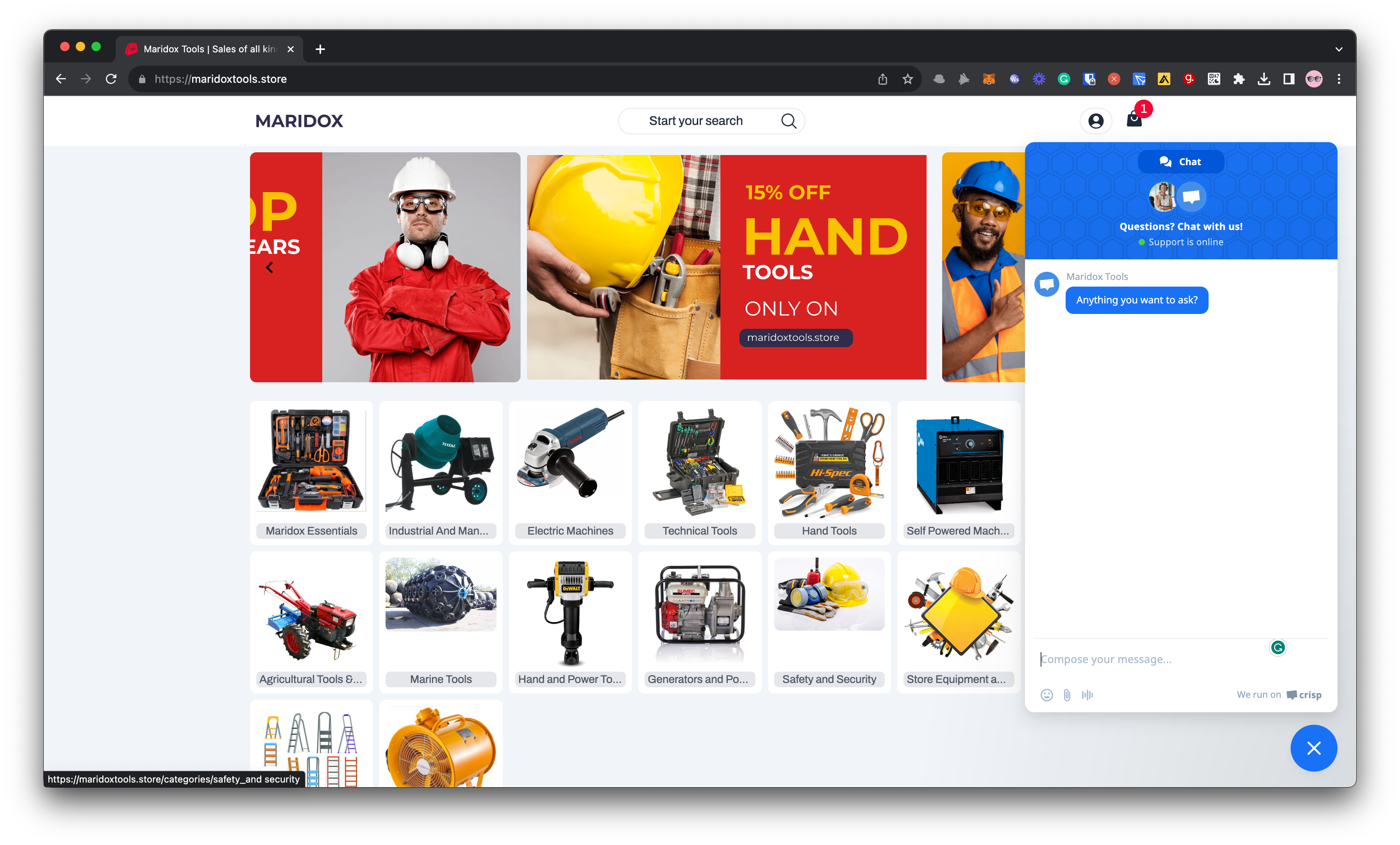Go back with the browser back arrow

coord(61,79)
